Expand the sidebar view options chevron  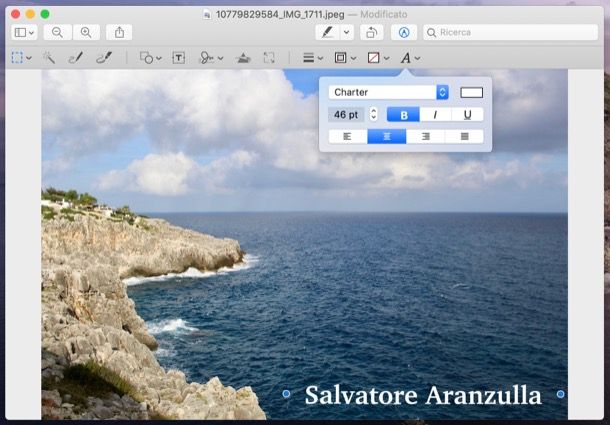(32, 33)
